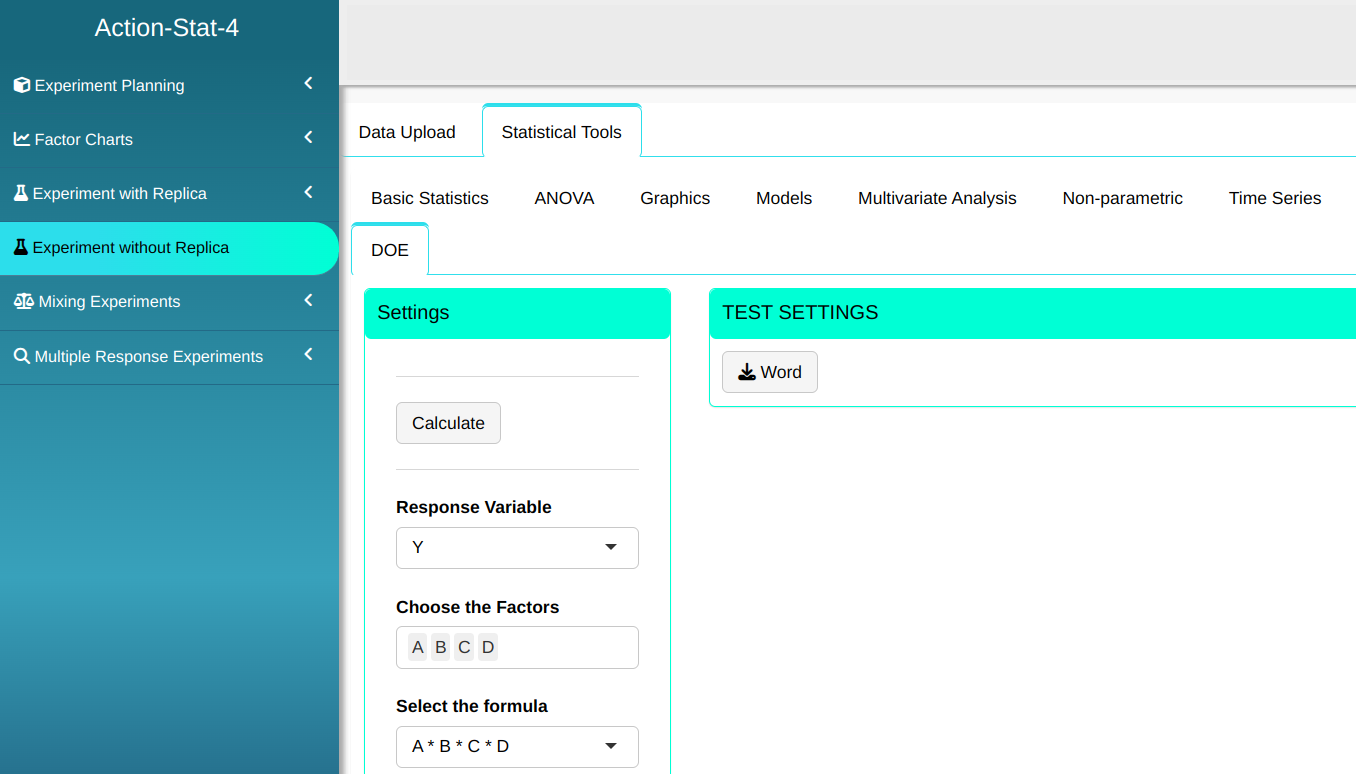Image resolution: width=1356 pixels, height=774 pixels.
Task: Expand the Factor Charts submenu arrow
Action: tap(308, 138)
